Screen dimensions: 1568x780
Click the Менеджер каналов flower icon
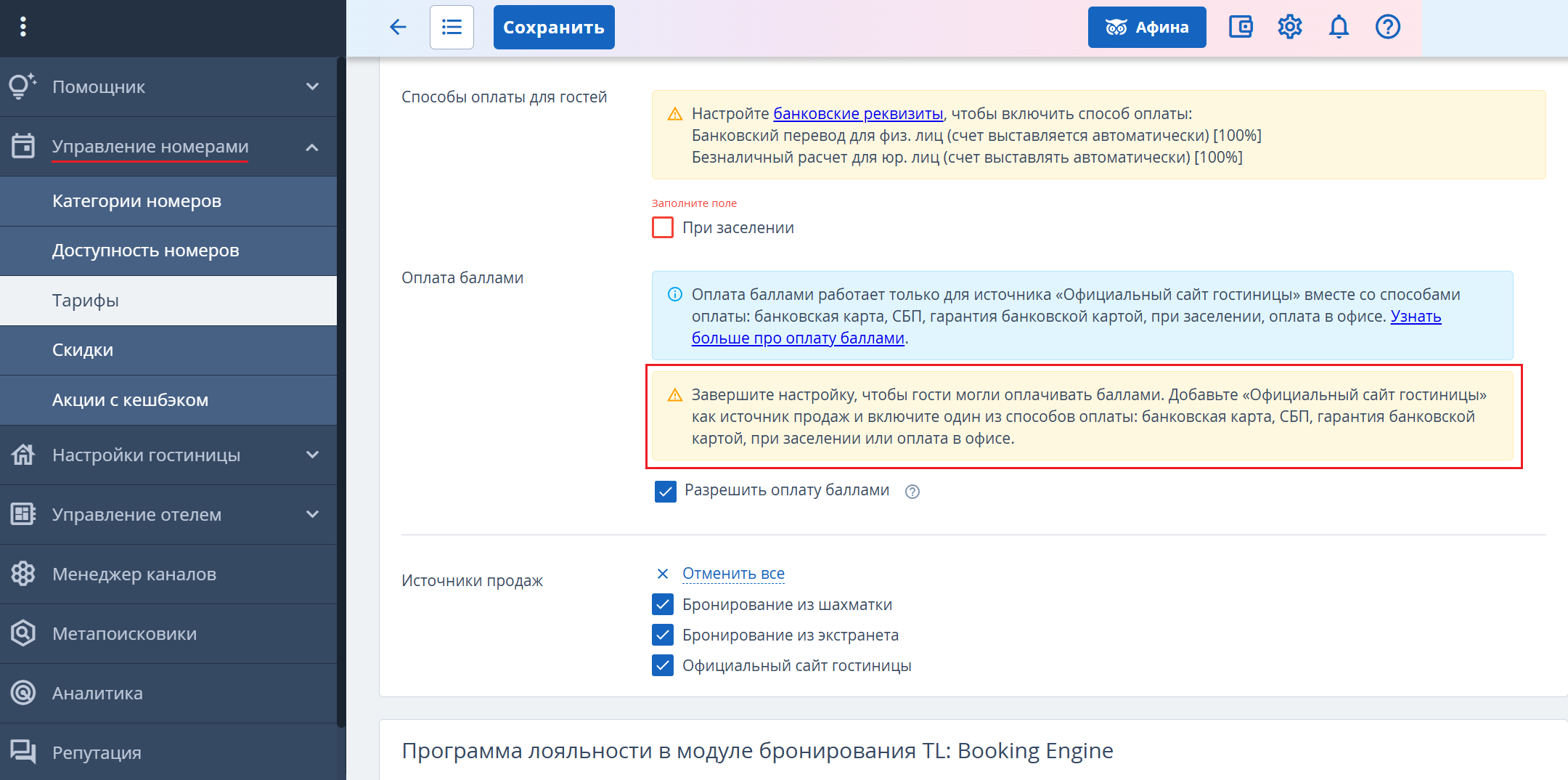coord(23,574)
